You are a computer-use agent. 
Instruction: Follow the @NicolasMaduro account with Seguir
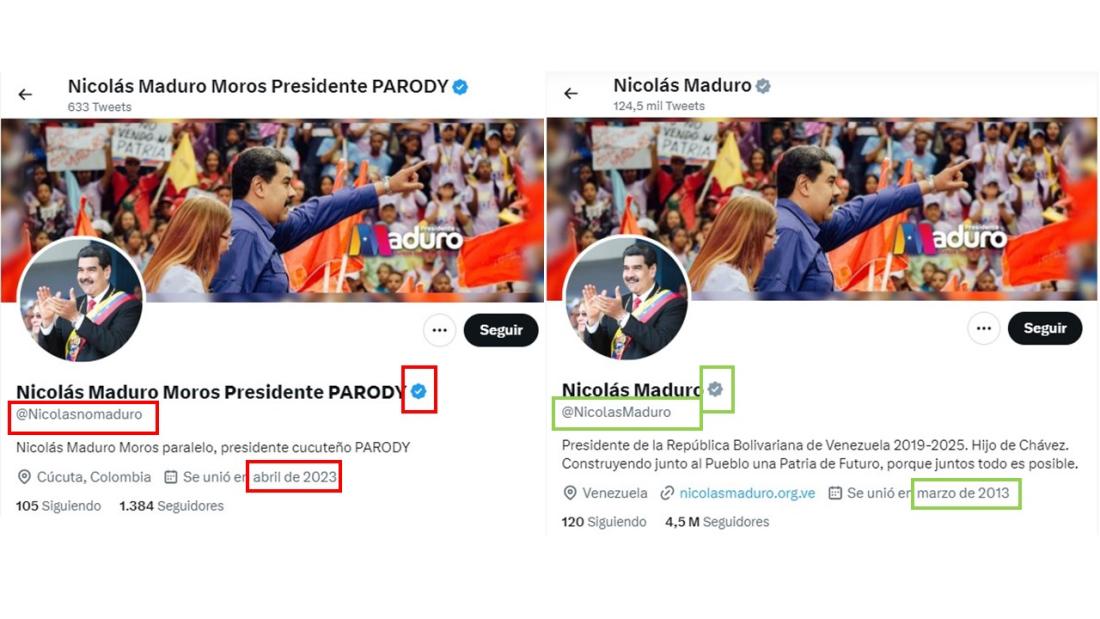(x=1045, y=328)
